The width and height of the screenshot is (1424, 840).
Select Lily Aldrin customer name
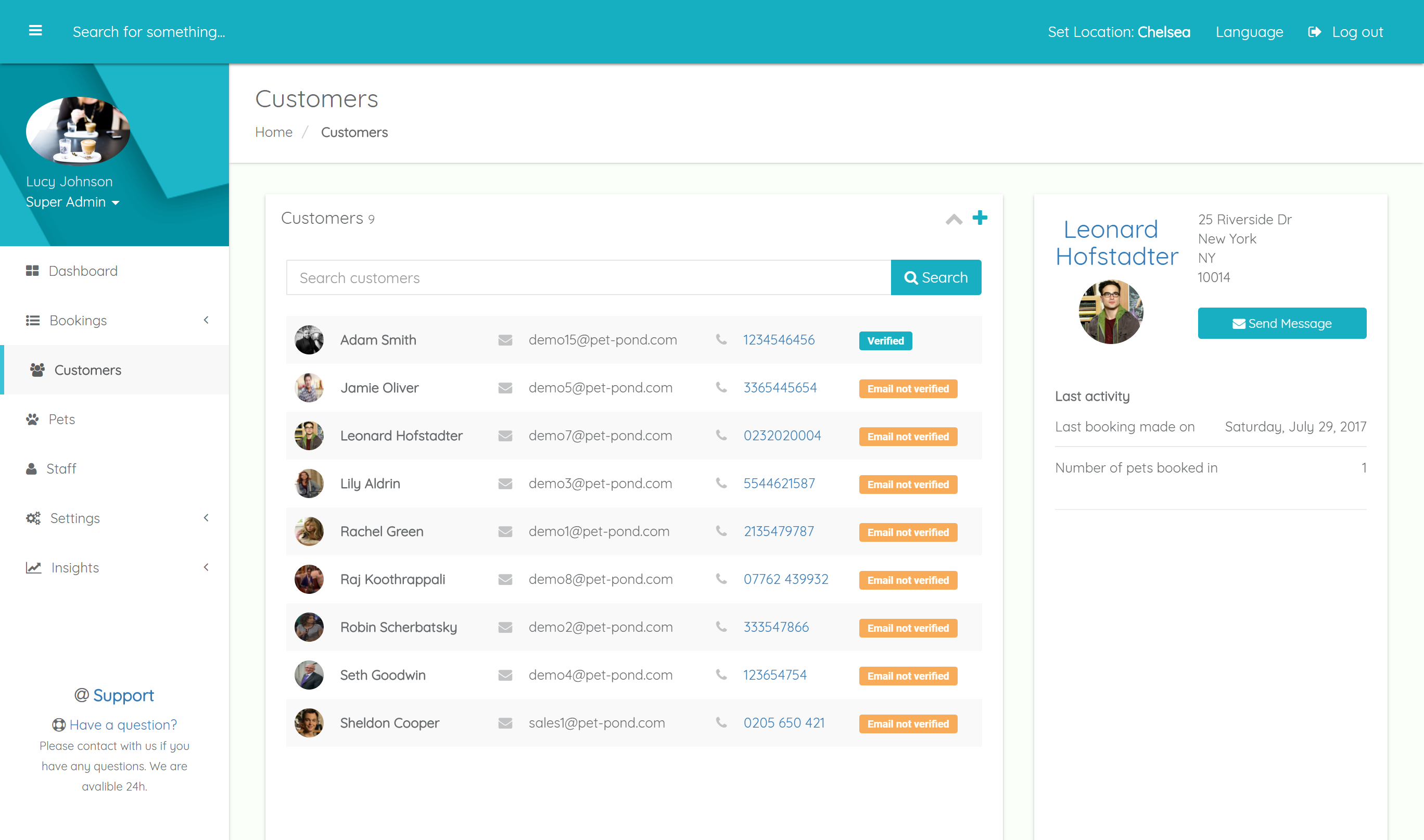370,483
